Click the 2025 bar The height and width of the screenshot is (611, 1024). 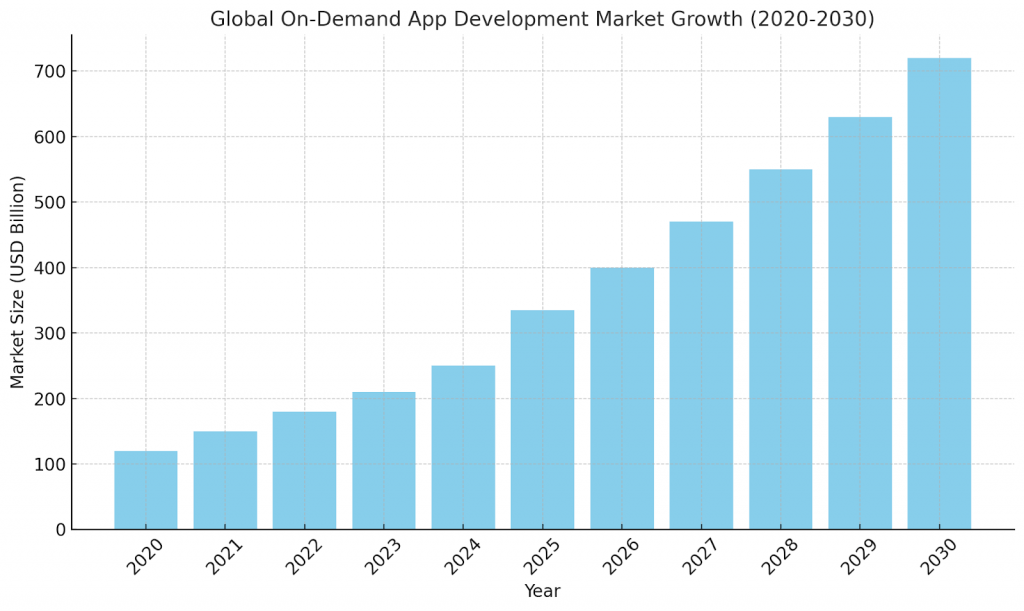coord(541,420)
